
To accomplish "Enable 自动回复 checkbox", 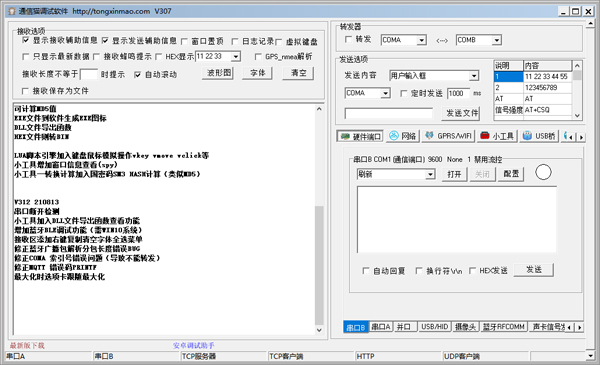I will coord(365,271).
